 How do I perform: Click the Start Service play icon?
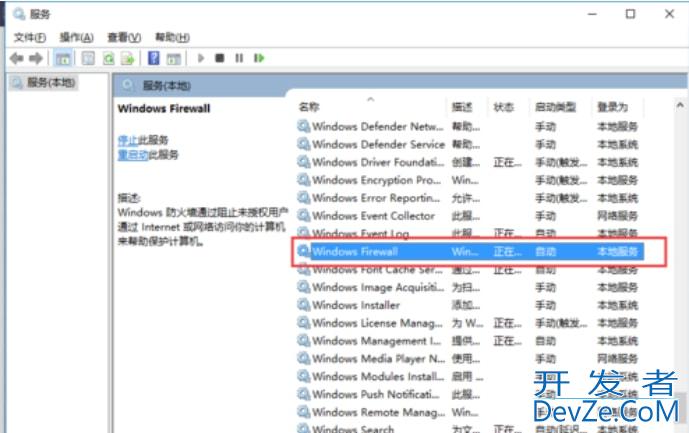201,58
